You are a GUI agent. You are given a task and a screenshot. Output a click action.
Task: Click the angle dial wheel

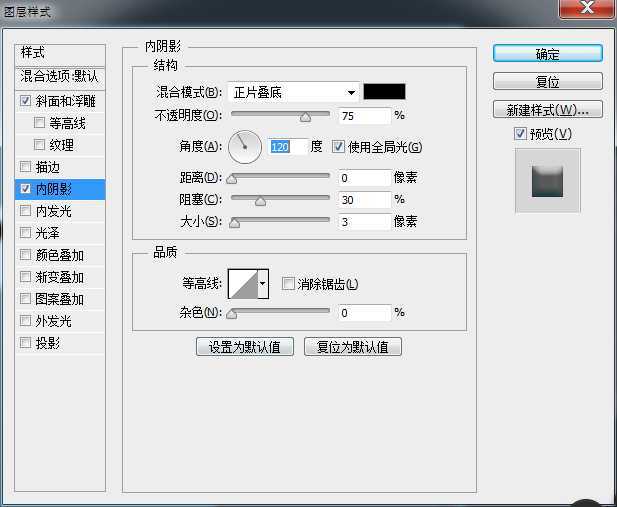click(x=244, y=147)
